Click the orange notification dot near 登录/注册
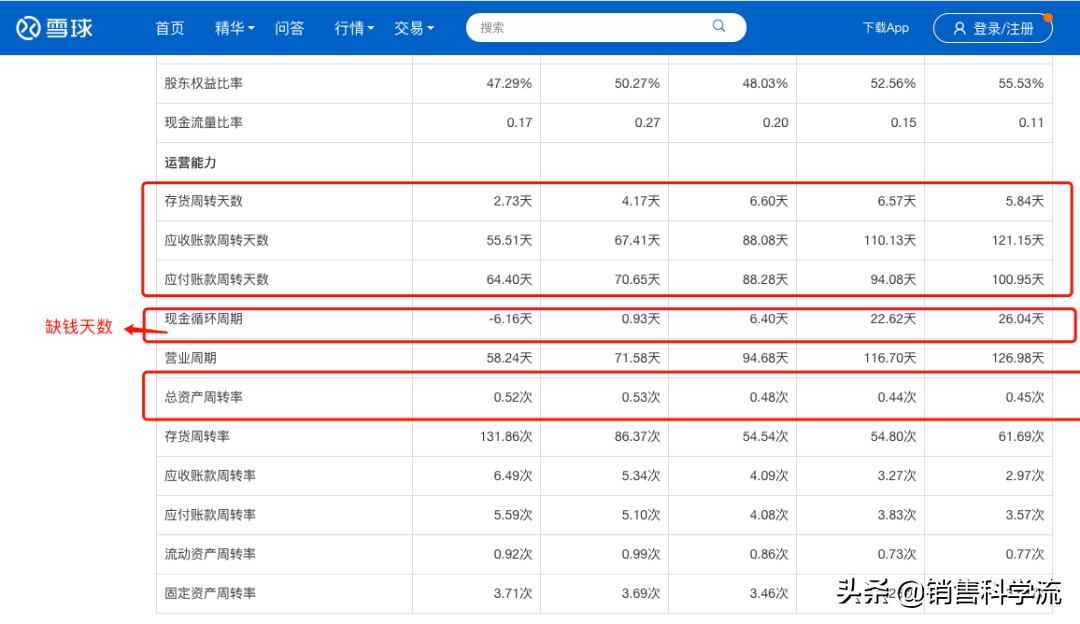 point(1049,17)
